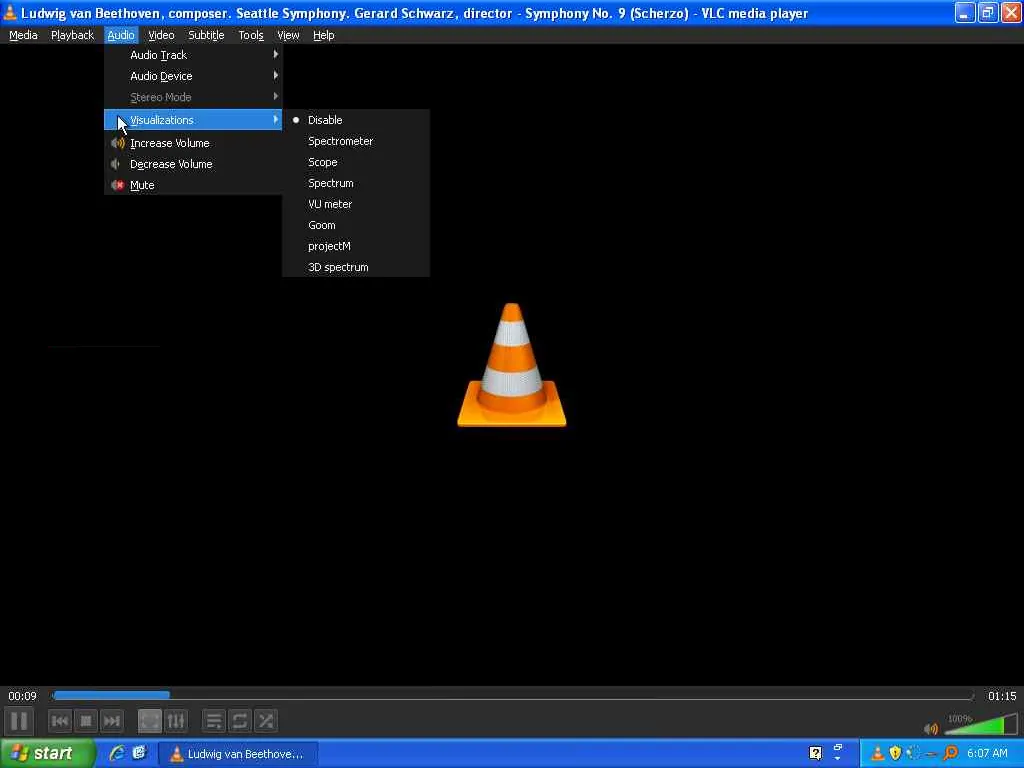
Task: Open the Tools menu
Action: 251,35
